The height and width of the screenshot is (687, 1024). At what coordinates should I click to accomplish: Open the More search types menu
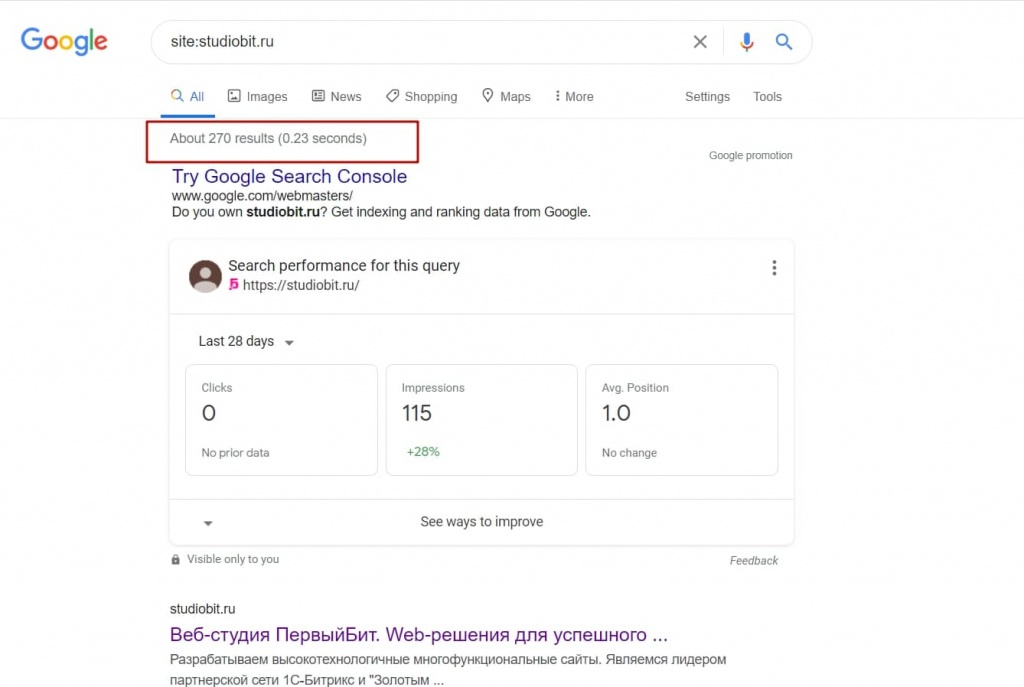point(574,97)
